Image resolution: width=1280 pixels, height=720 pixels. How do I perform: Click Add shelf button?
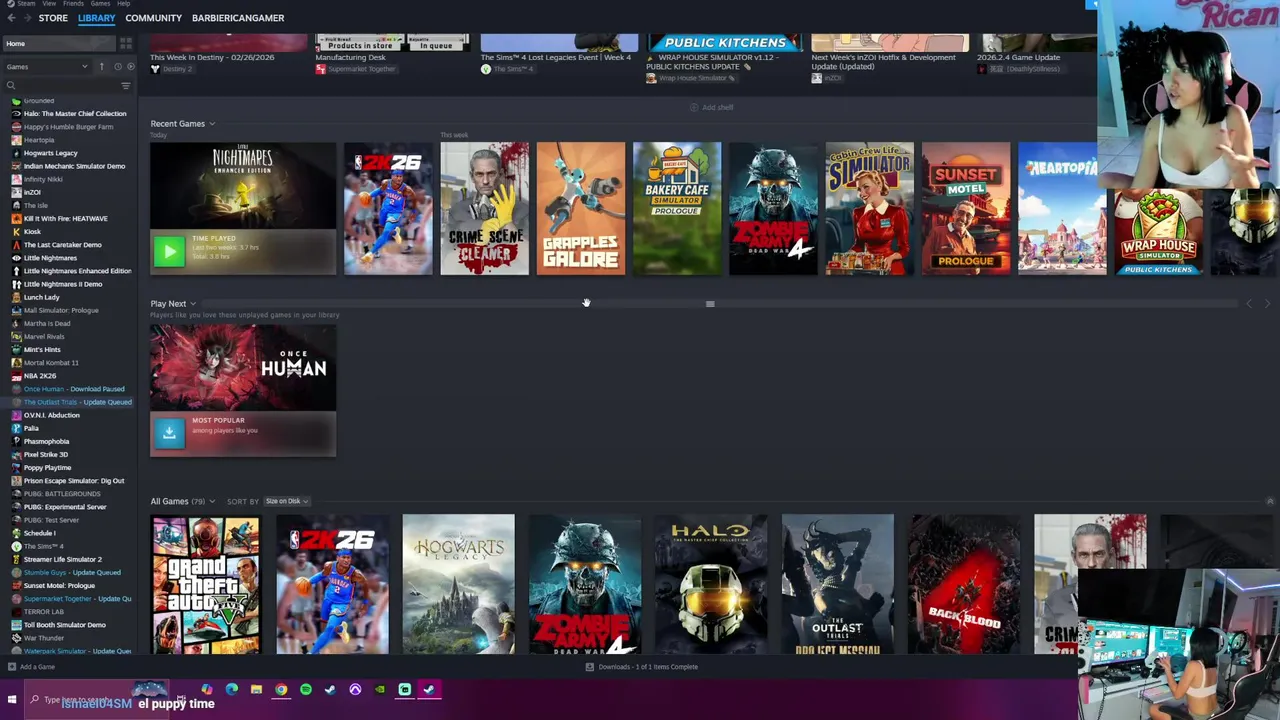click(x=712, y=107)
